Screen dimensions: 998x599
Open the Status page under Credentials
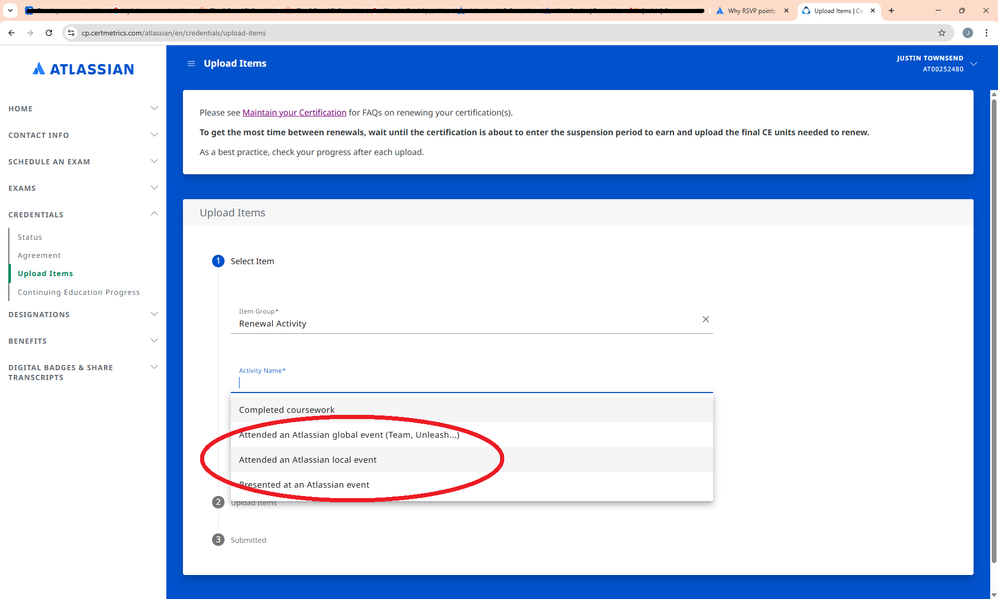(29, 237)
